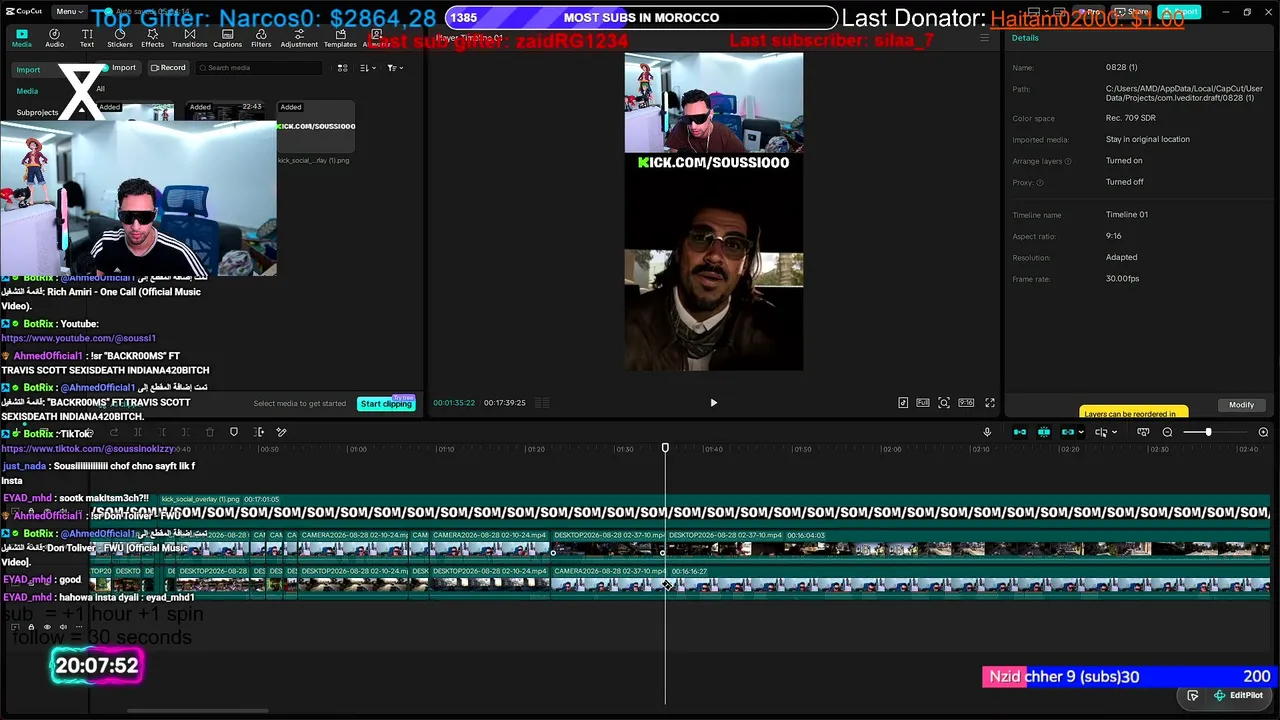Image resolution: width=1280 pixels, height=720 pixels.
Task: Click the EditPilot button
Action: (1238, 696)
